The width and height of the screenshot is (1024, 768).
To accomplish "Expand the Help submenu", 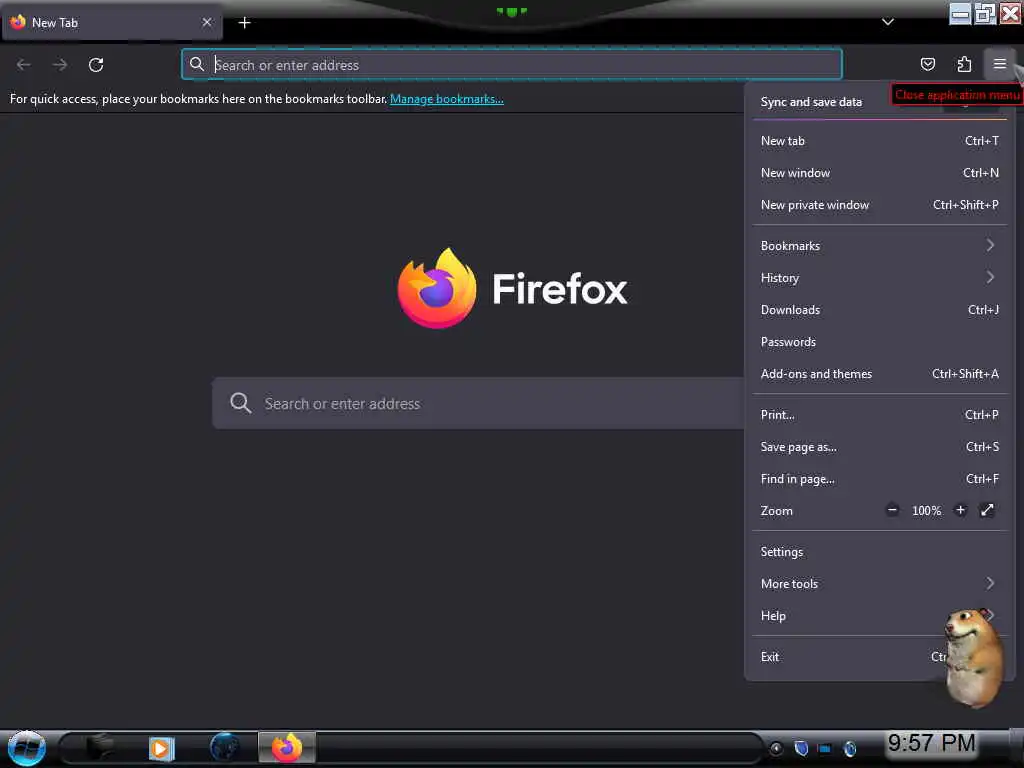I will (879, 616).
